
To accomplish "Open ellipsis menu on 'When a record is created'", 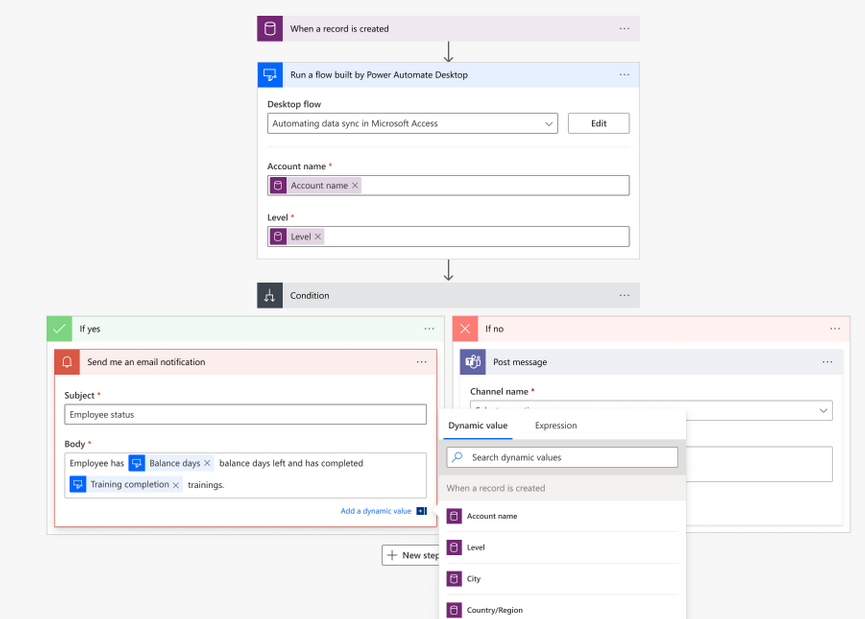I will pyautogui.click(x=624, y=29).
